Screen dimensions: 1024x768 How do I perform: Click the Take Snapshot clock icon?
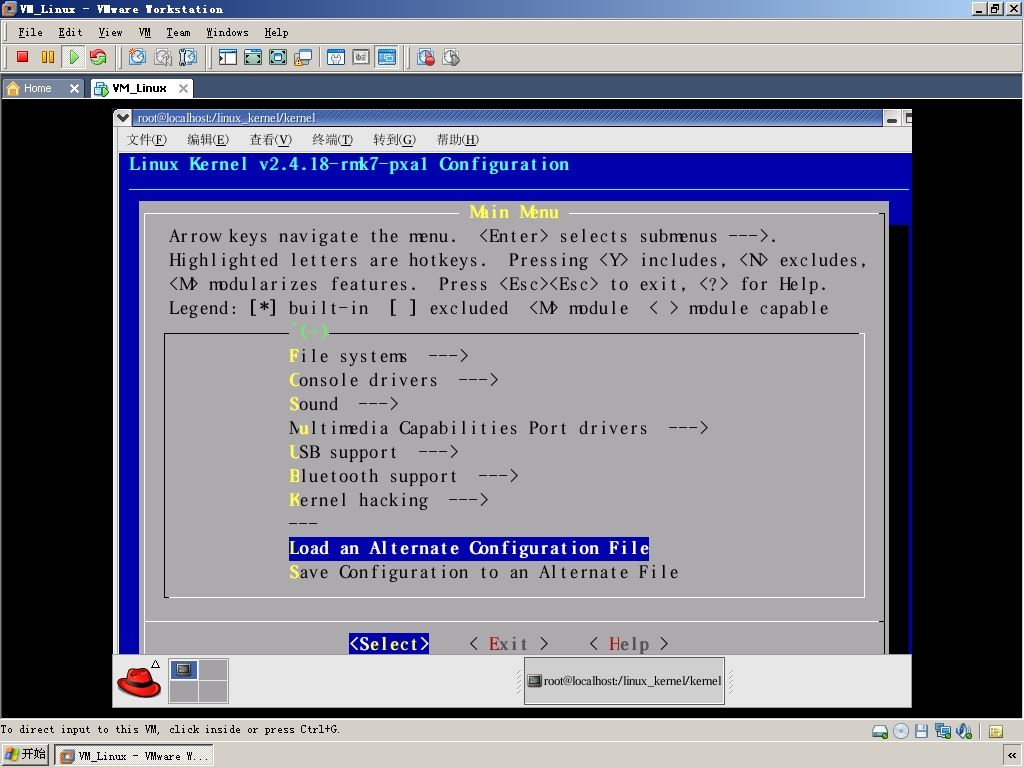pyautogui.click(x=137, y=57)
